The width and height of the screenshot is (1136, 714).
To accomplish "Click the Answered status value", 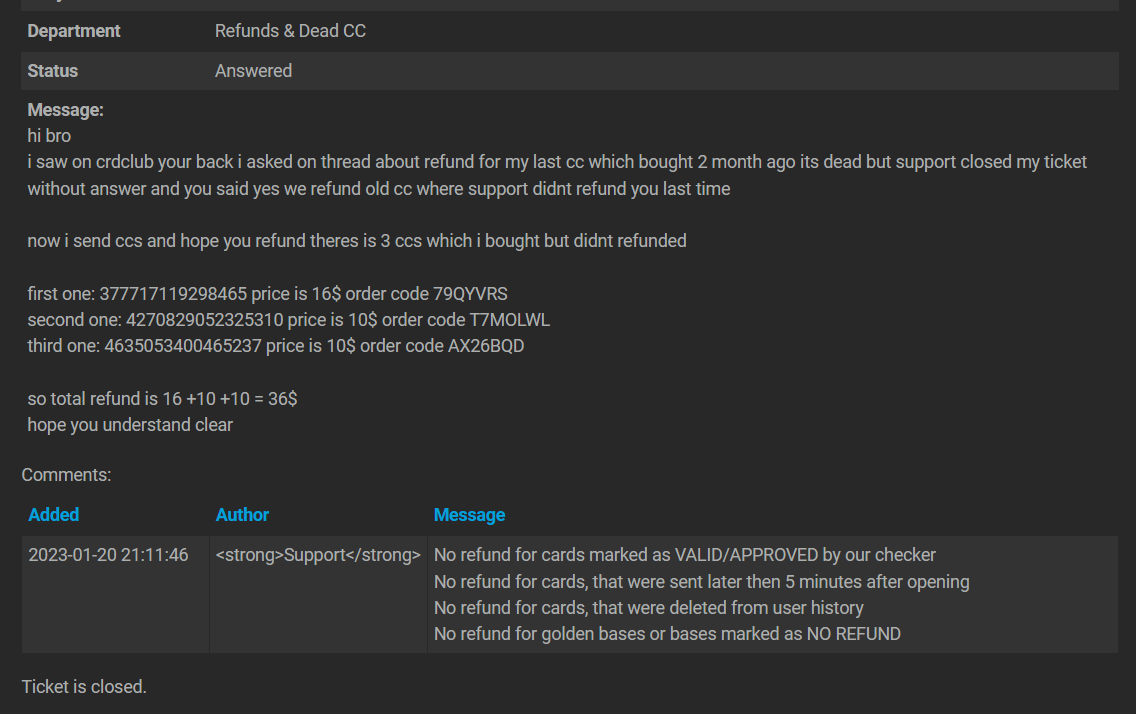I will 254,71.
